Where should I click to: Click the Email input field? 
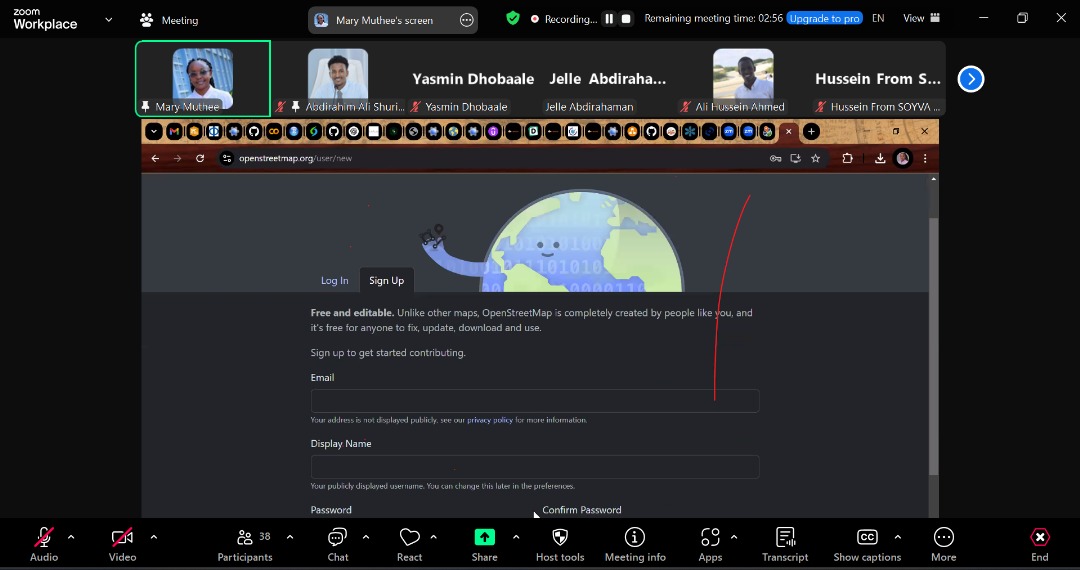pyautogui.click(x=534, y=401)
